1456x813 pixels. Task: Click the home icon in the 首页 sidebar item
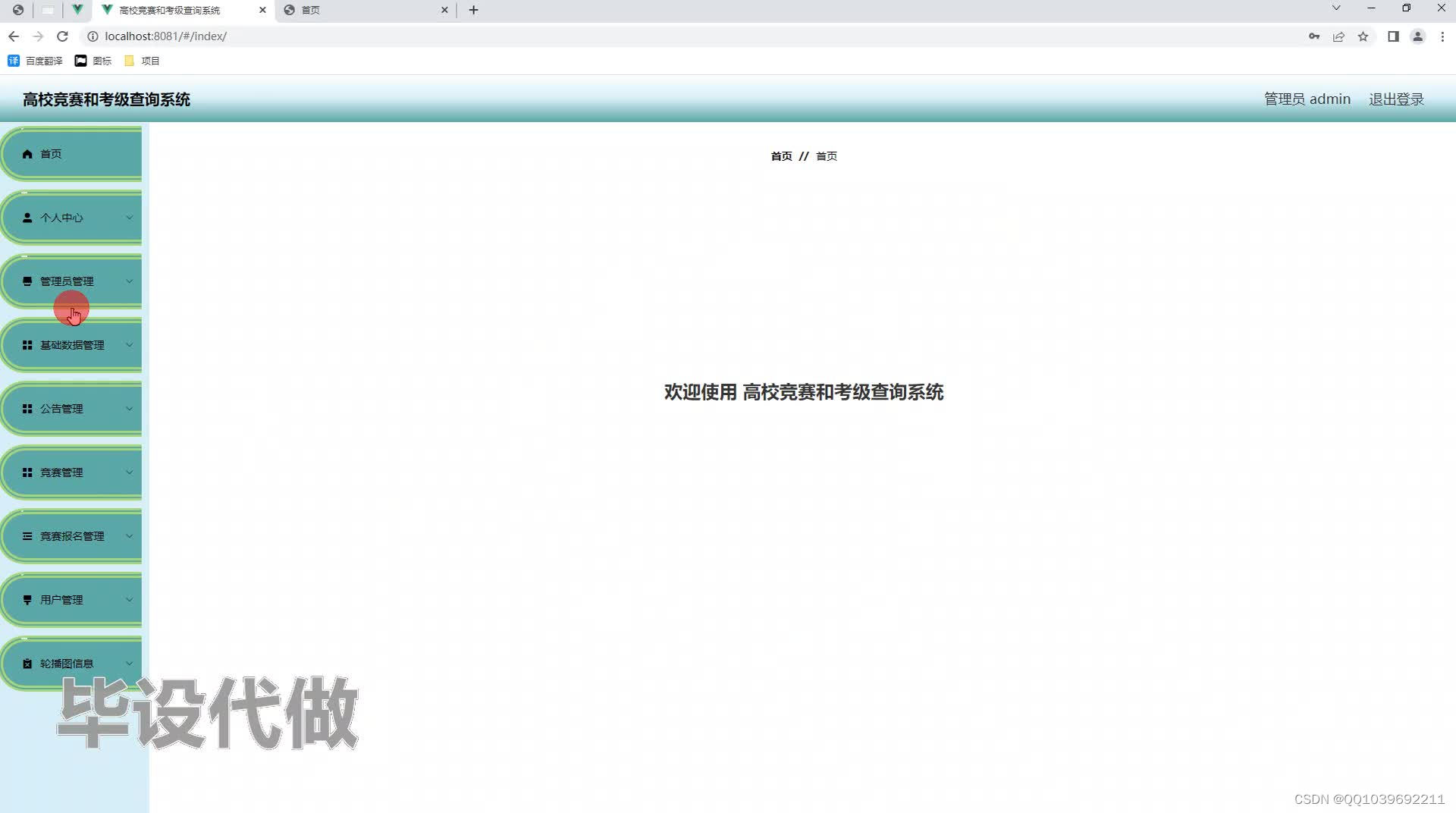(27, 154)
